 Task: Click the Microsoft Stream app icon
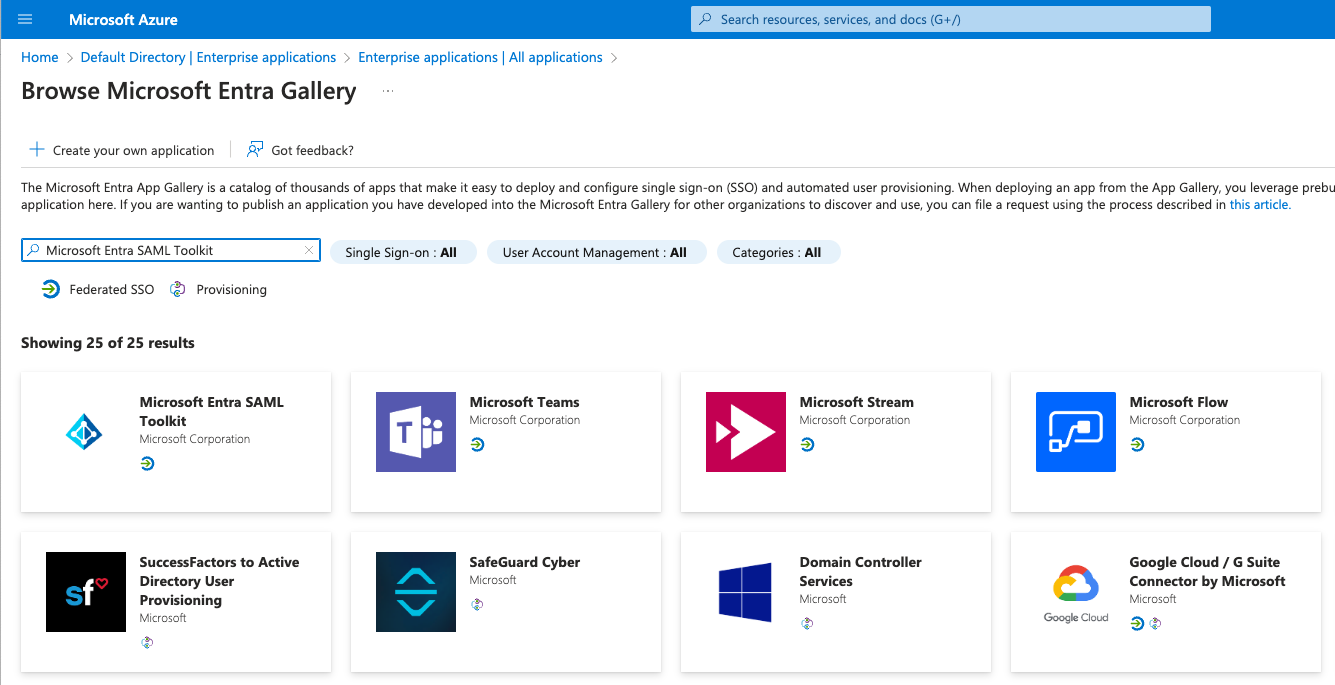(745, 432)
